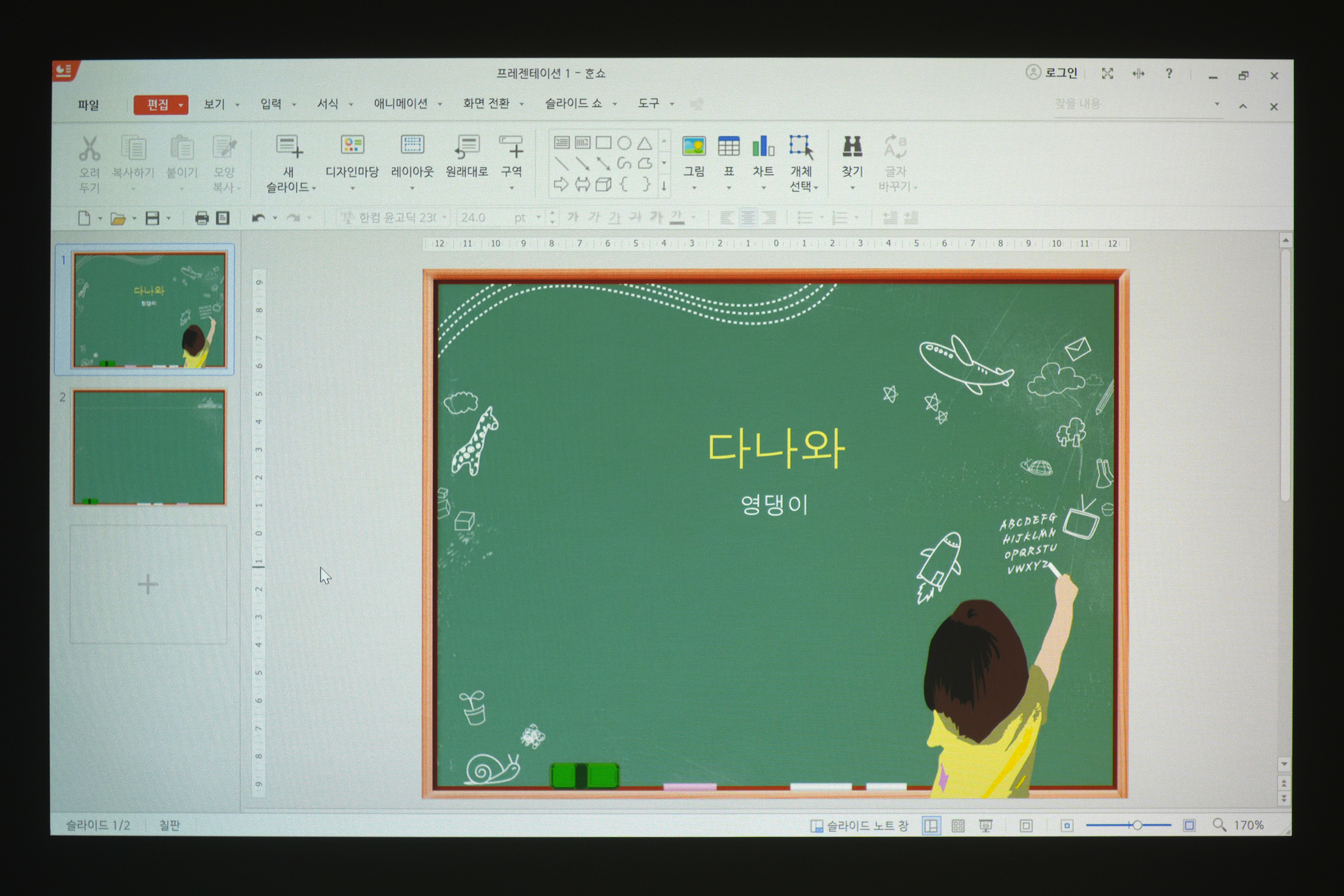Switch to normal view in status bar
This screenshot has height=896, width=1344.
pos(931,826)
